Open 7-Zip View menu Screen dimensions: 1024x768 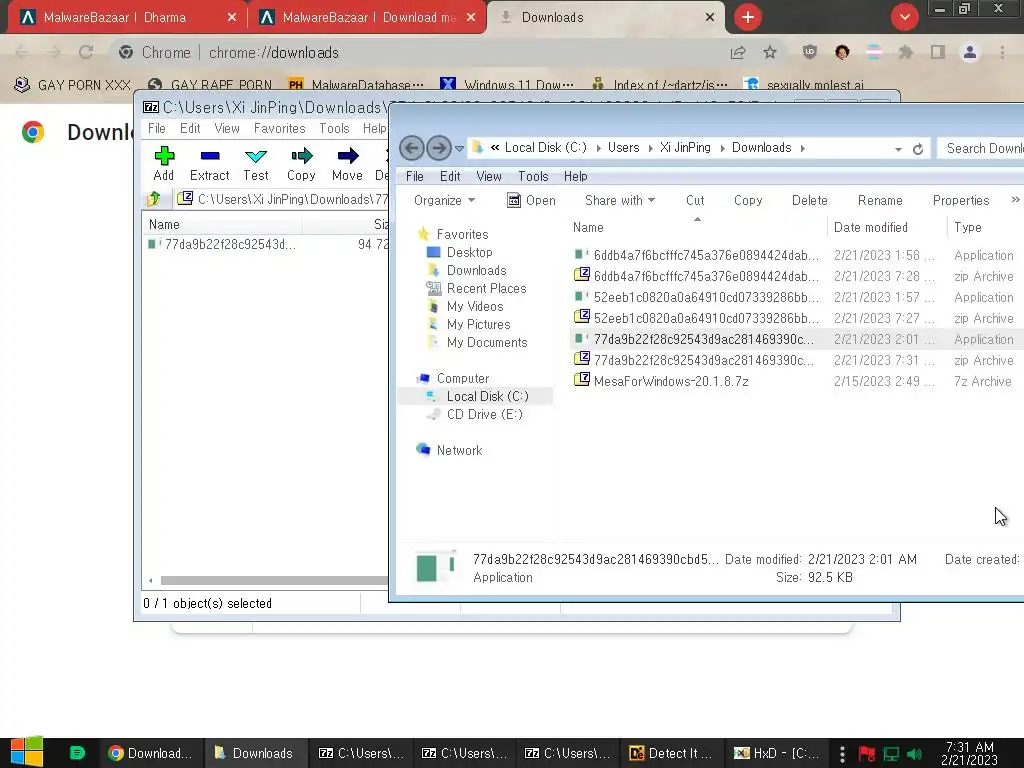pyautogui.click(x=227, y=129)
